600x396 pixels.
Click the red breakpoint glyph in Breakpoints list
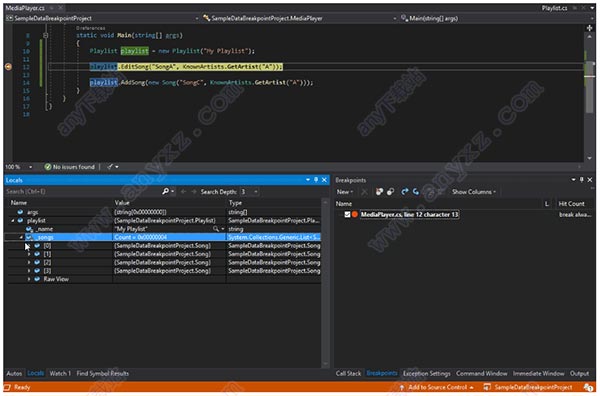(355, 214)
